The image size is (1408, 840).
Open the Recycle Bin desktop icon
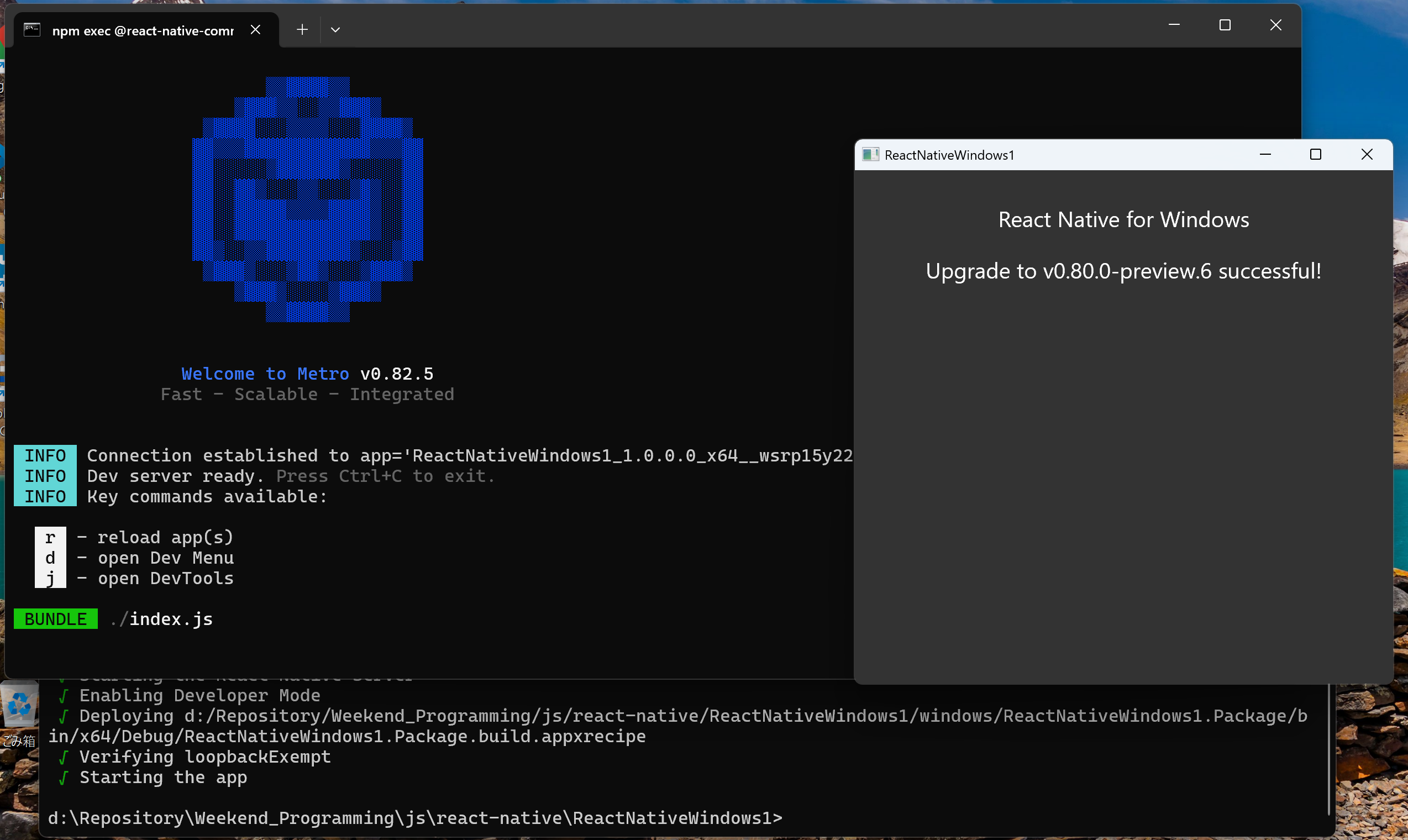(19, 715)
